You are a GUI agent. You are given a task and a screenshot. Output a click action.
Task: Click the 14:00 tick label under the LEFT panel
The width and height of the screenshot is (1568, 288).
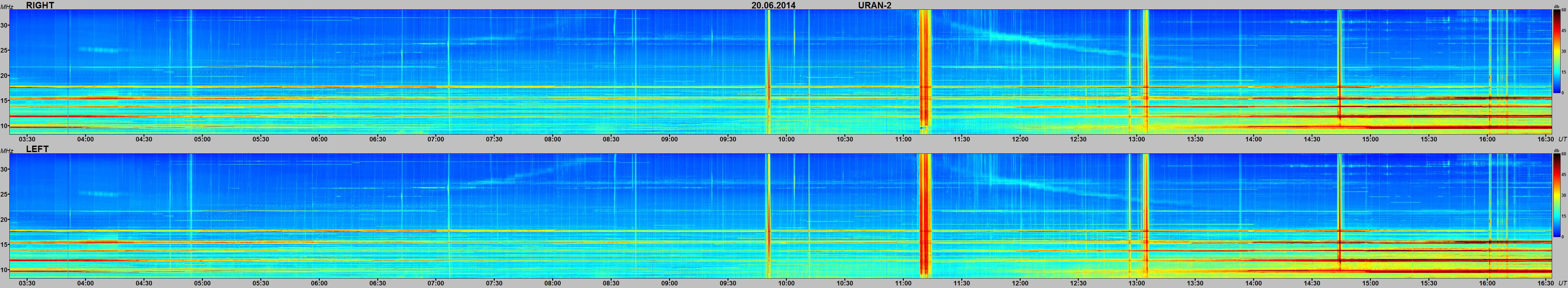point(1254,283)
